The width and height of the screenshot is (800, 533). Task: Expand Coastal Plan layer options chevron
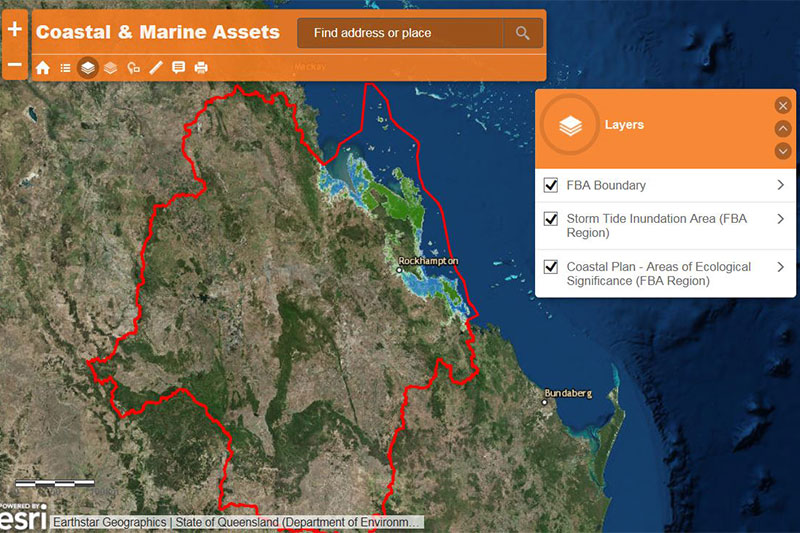coord(780,267)
